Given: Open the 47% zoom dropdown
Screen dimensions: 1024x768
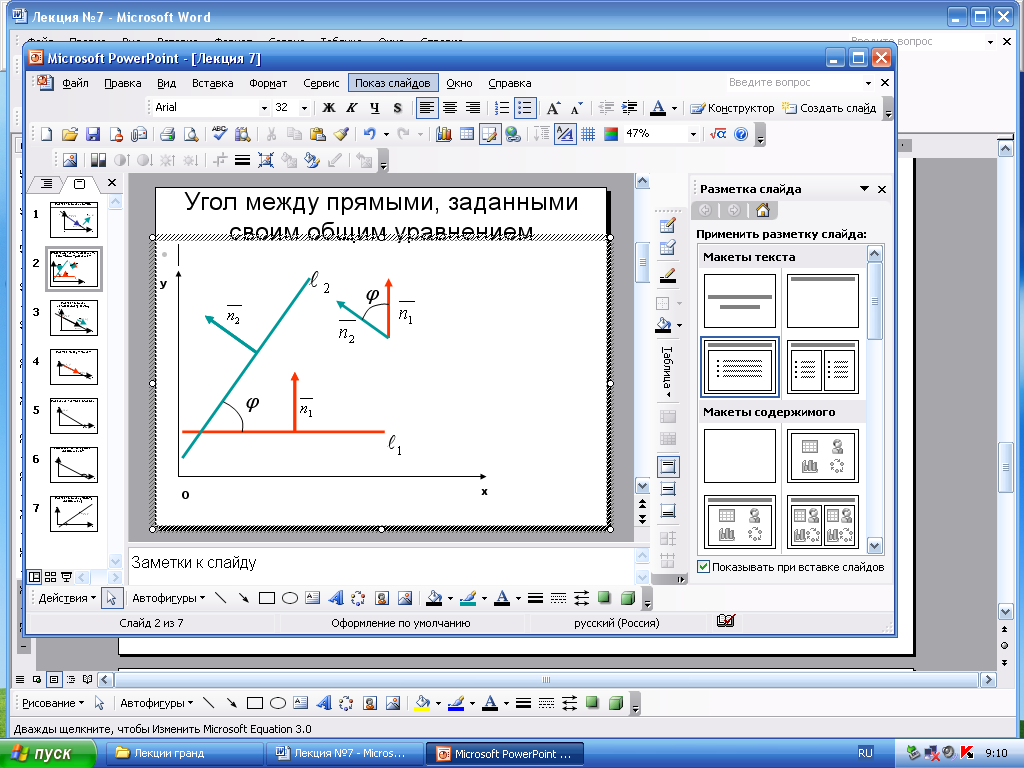Looking at the screenshot, I should click(693, 135).
